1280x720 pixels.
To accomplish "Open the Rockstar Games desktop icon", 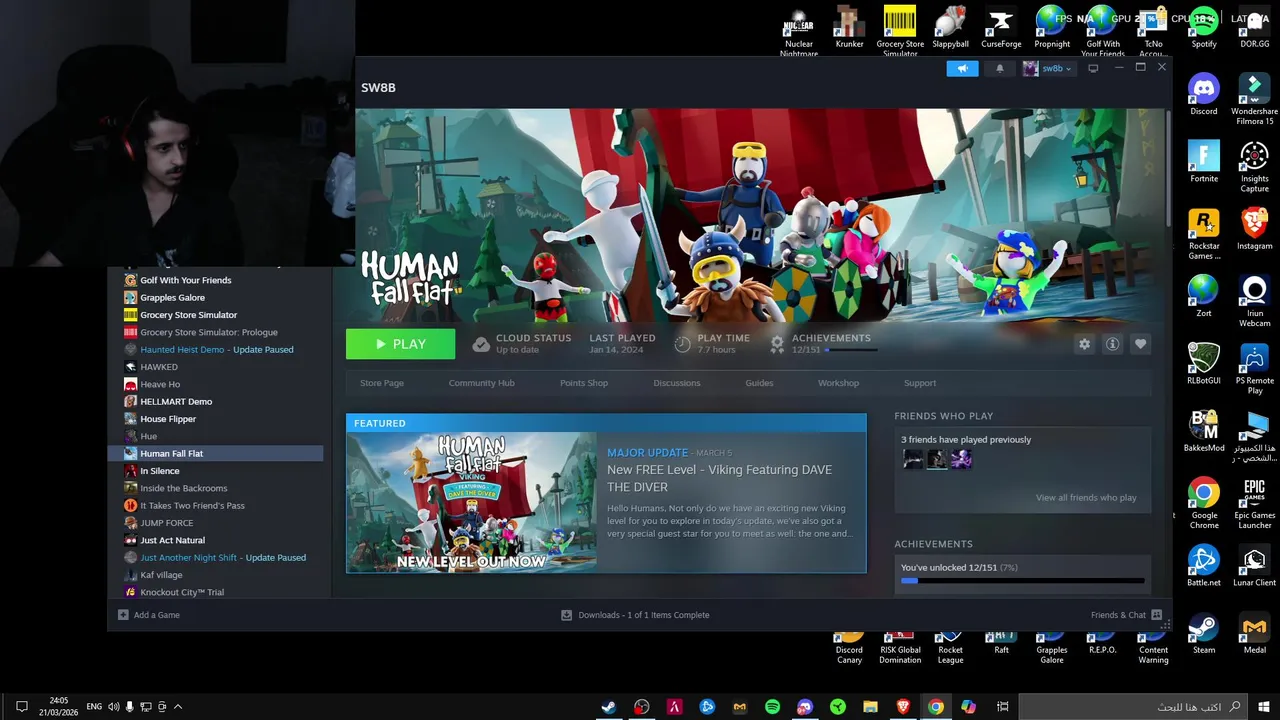I will (1204, 234).
